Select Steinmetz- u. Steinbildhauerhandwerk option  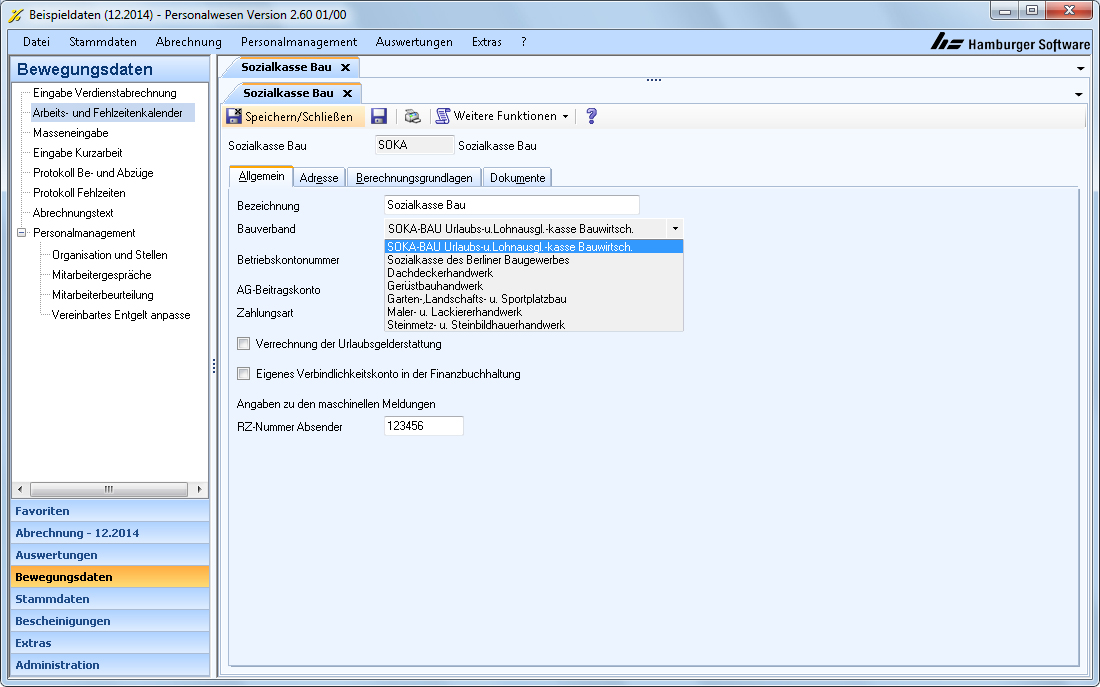[x=534, y=325]
